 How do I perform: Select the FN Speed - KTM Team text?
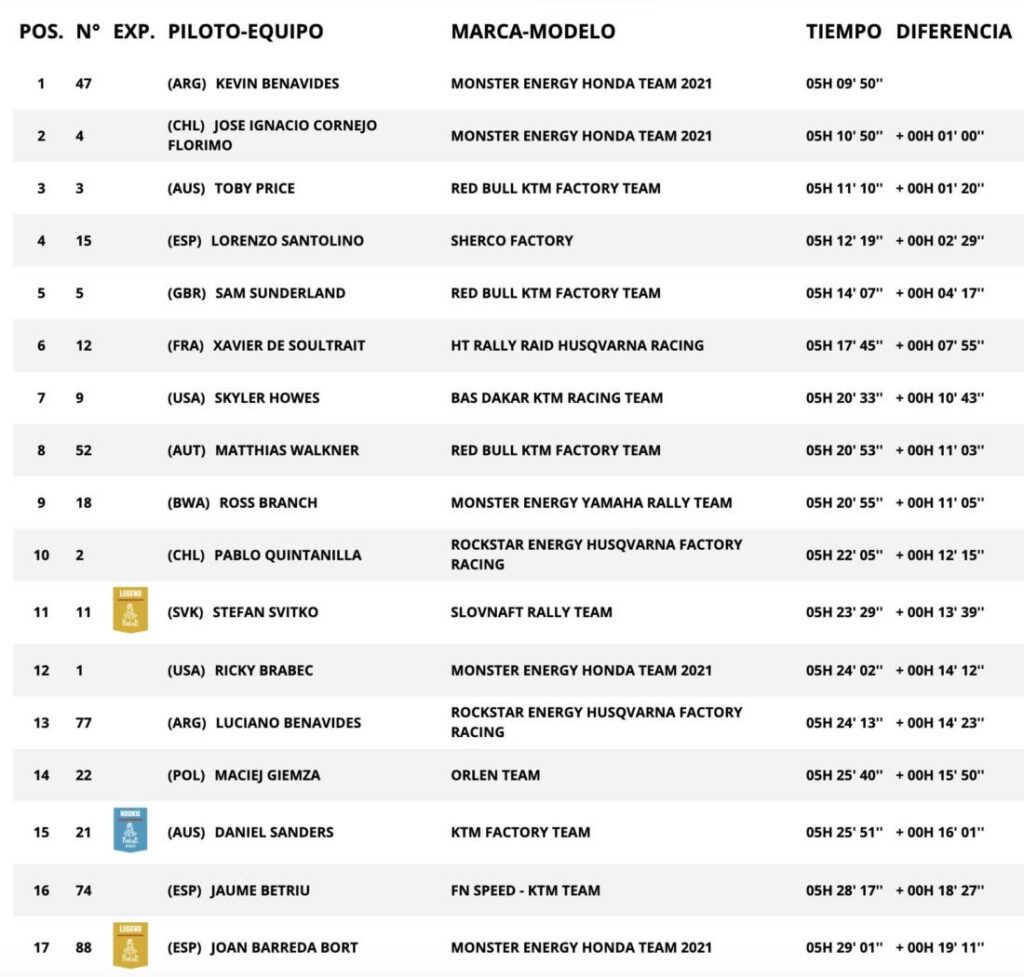pyautogui.click(x=525, y=890)
